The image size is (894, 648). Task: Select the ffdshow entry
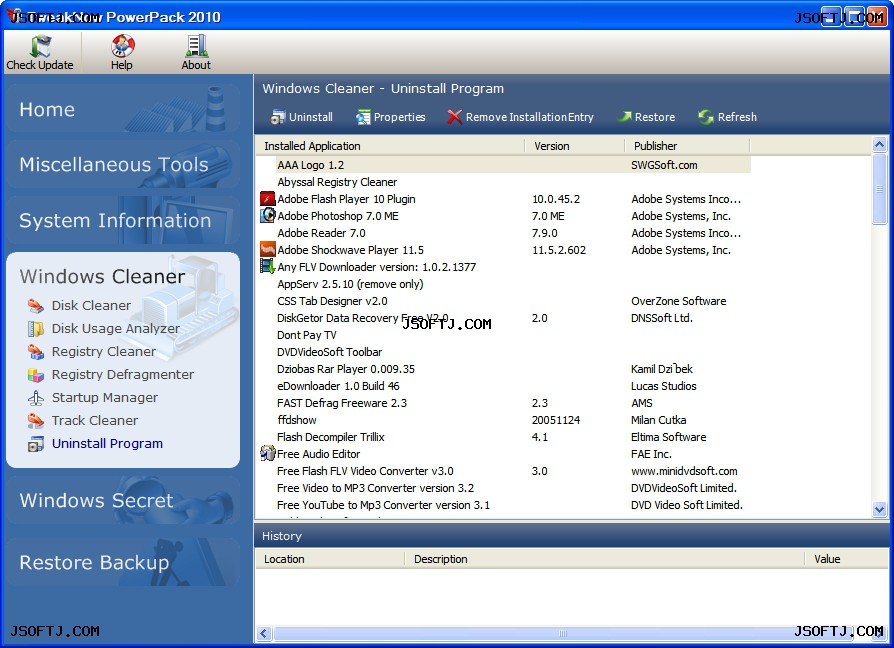coord(296,420)
